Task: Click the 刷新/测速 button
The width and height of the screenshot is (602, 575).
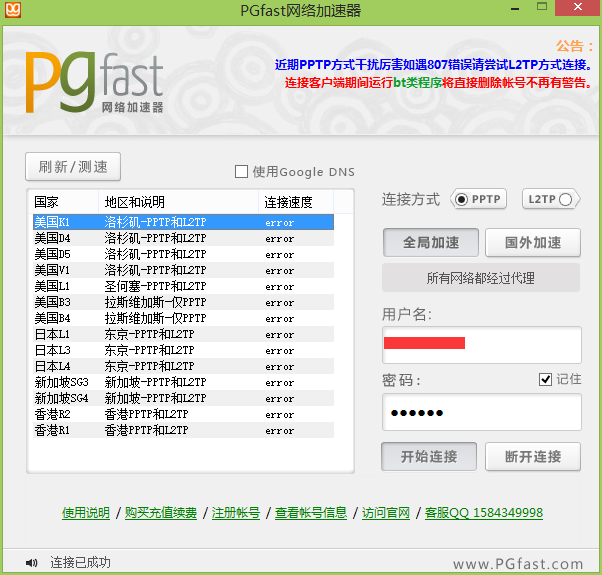Action: 73,167
